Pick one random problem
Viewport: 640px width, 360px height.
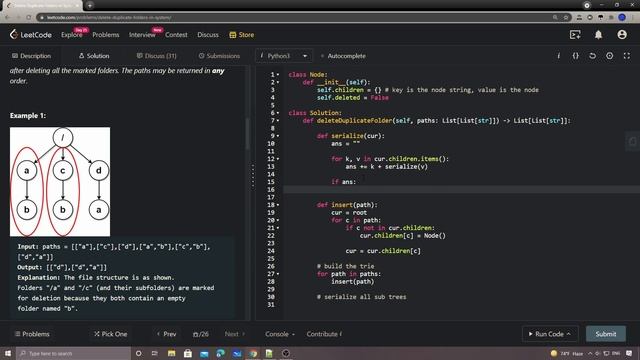[x=111, y=334]
